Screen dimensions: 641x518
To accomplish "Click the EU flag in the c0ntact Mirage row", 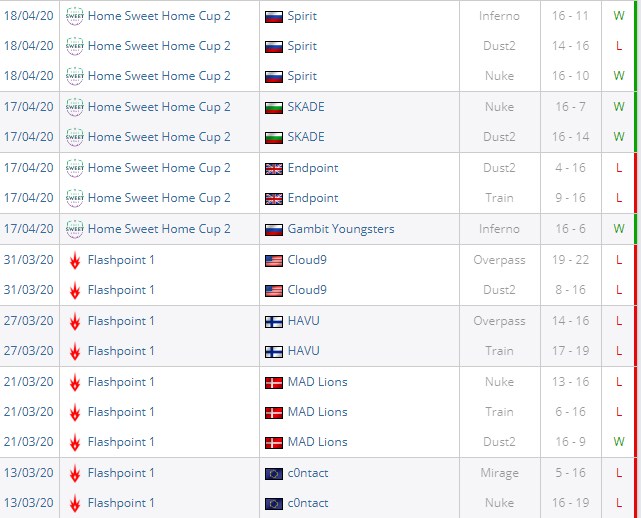I will 273,473.
